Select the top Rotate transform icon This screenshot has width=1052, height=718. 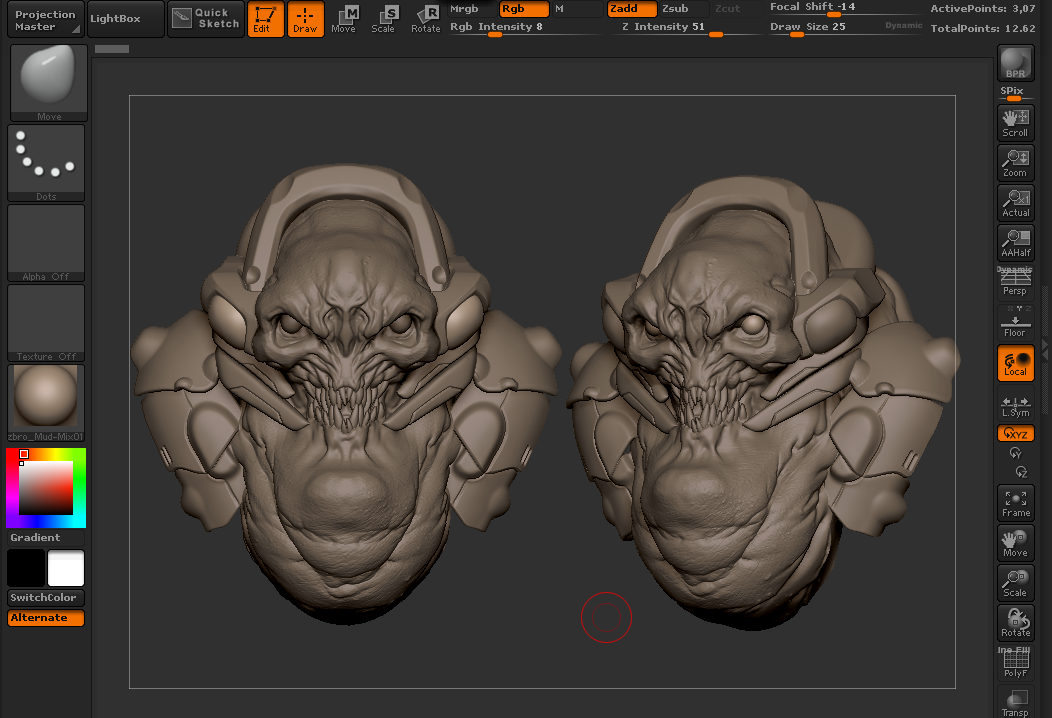click(425, 19)
